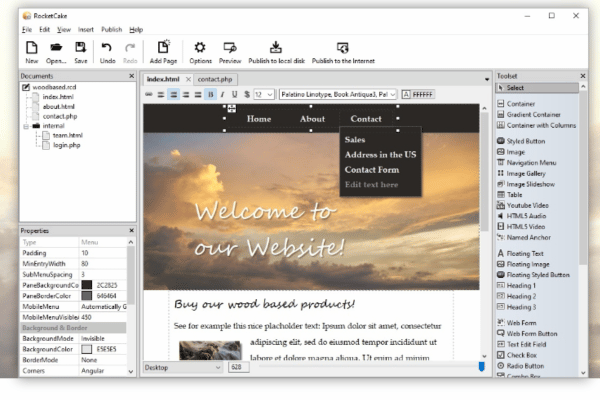Edit the Padding value field
The image size is (600, 400).
[103, 253]
